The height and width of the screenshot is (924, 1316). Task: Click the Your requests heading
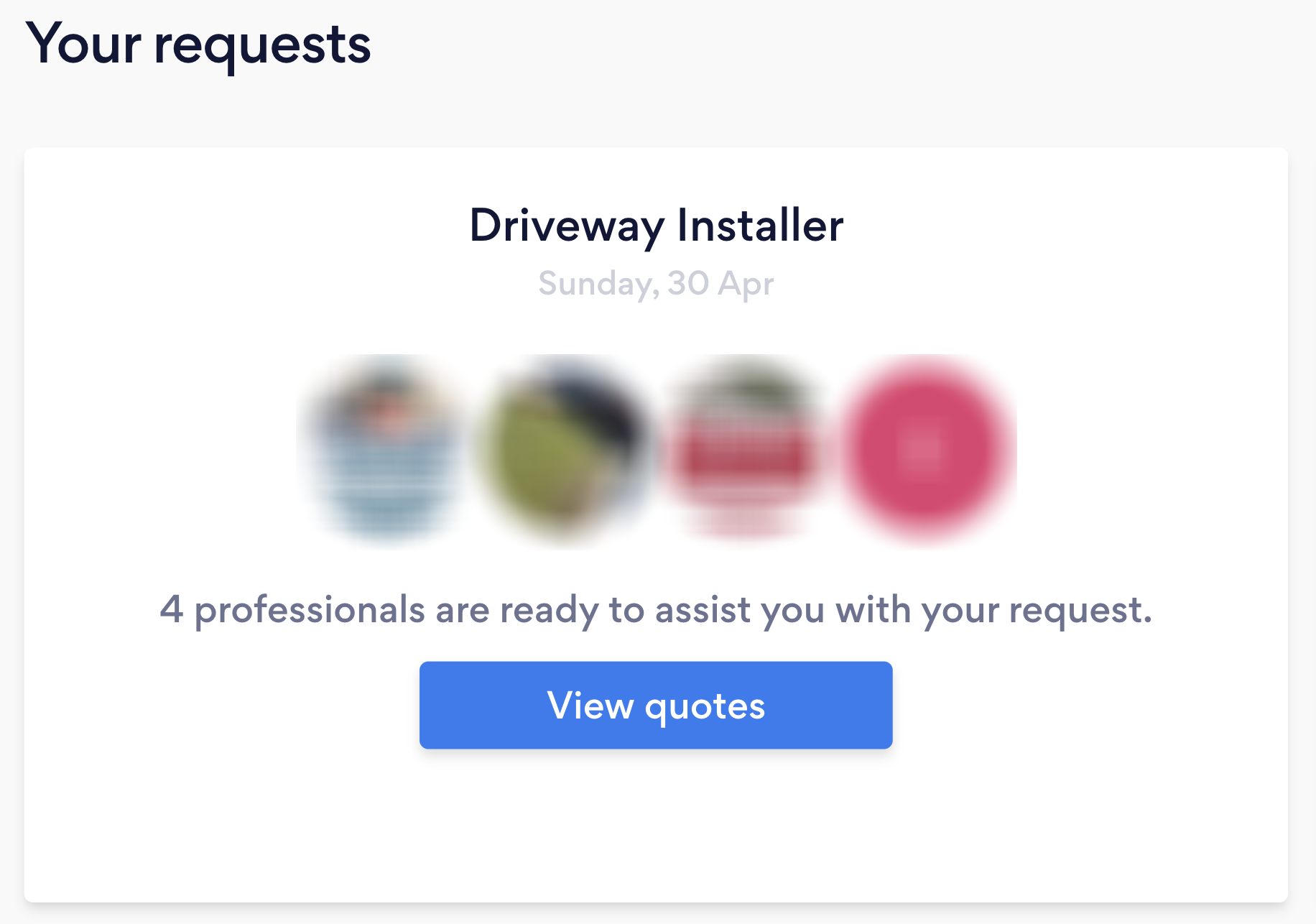click(198, 45)
